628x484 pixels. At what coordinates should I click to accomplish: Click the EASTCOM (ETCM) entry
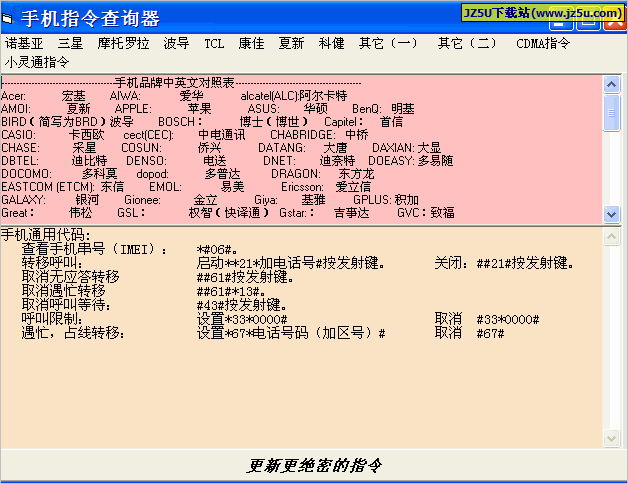tap(62, 187)
